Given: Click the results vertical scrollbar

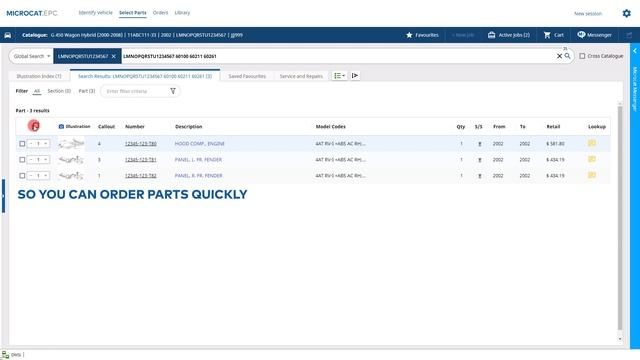Looking at the screenshot, I should (620, 218).
